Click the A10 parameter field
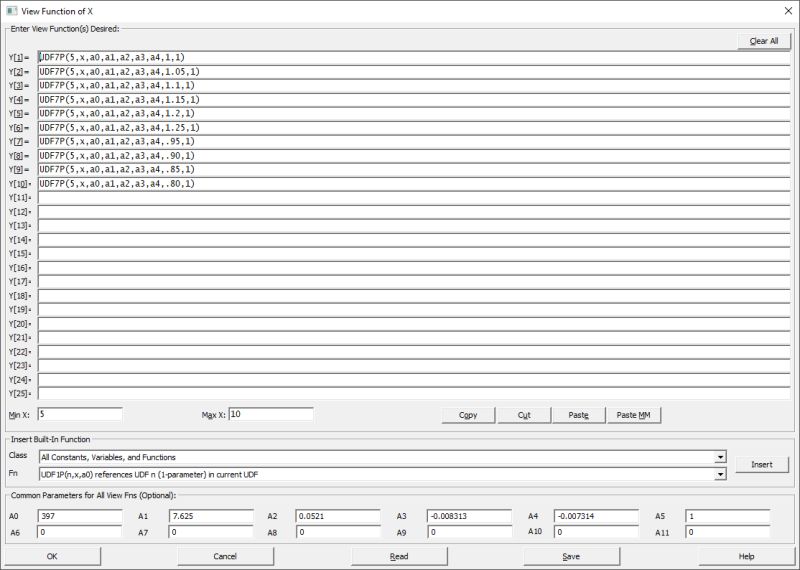 [x=596, y=532]
